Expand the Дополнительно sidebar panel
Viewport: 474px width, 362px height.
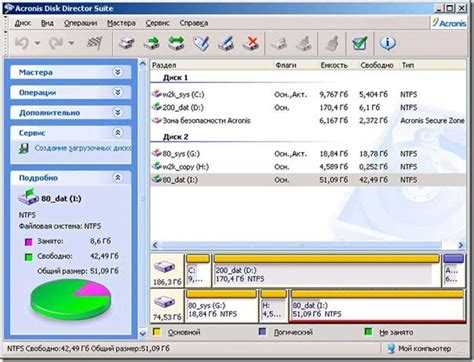tap(117, 112)
